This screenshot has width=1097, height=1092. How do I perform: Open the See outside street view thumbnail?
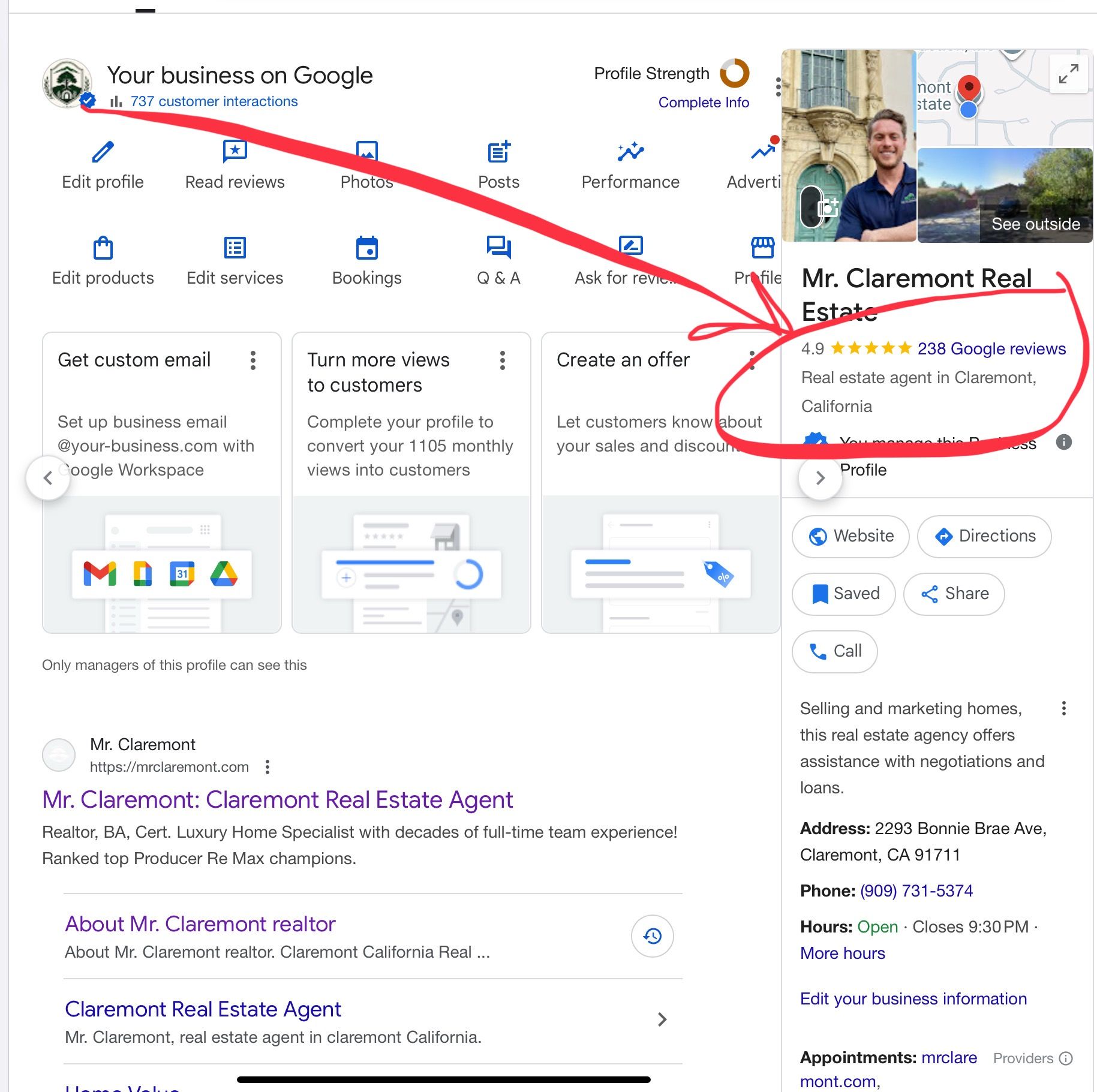coord(1005,195)
